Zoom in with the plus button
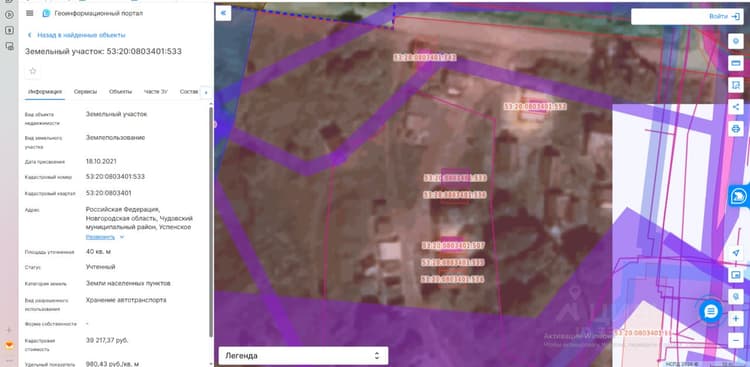This screenshot has width=750, height=367. pos(736,318)
